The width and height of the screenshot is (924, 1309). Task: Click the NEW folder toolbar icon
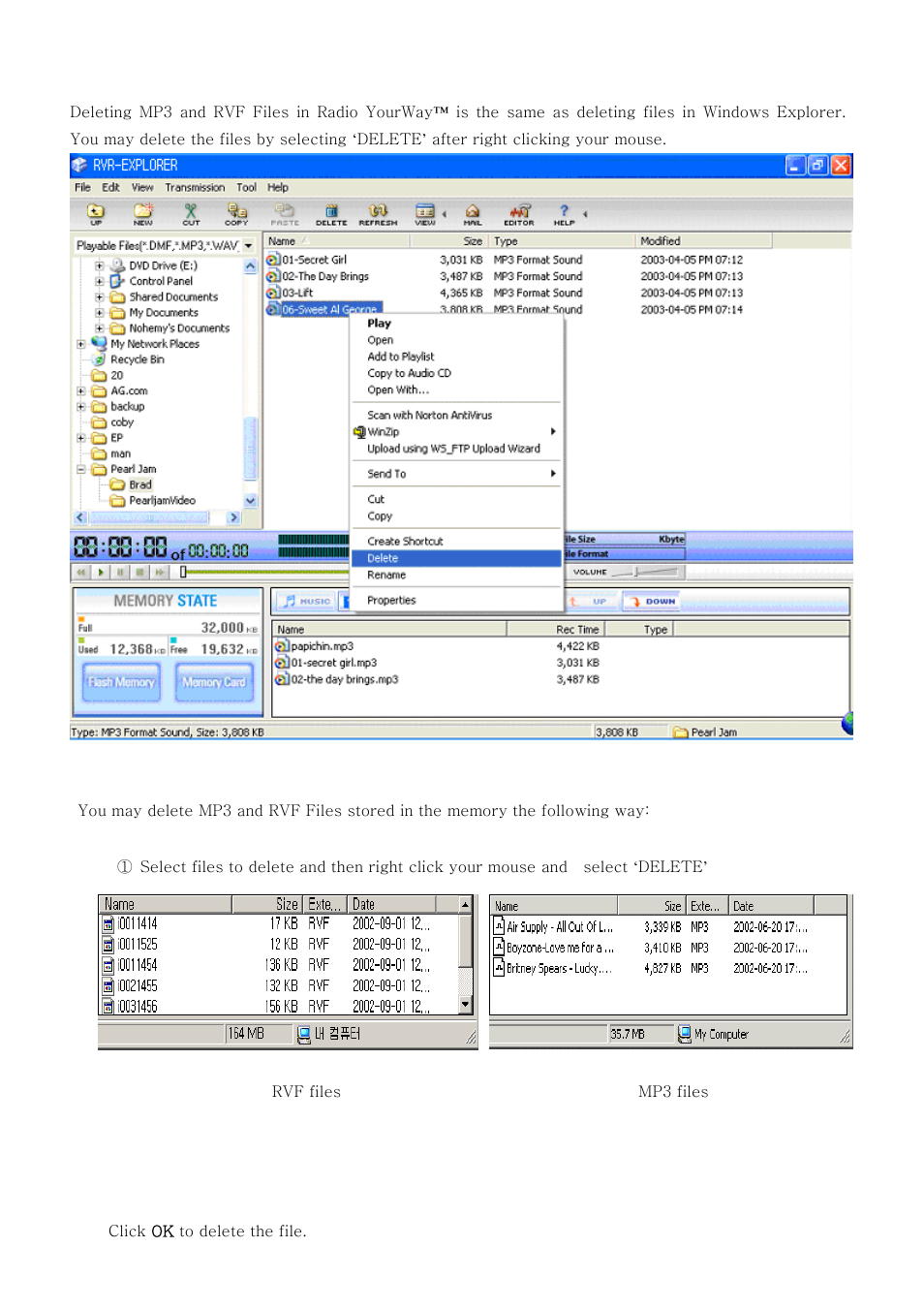pyautogui.click(x=143, y=213)
